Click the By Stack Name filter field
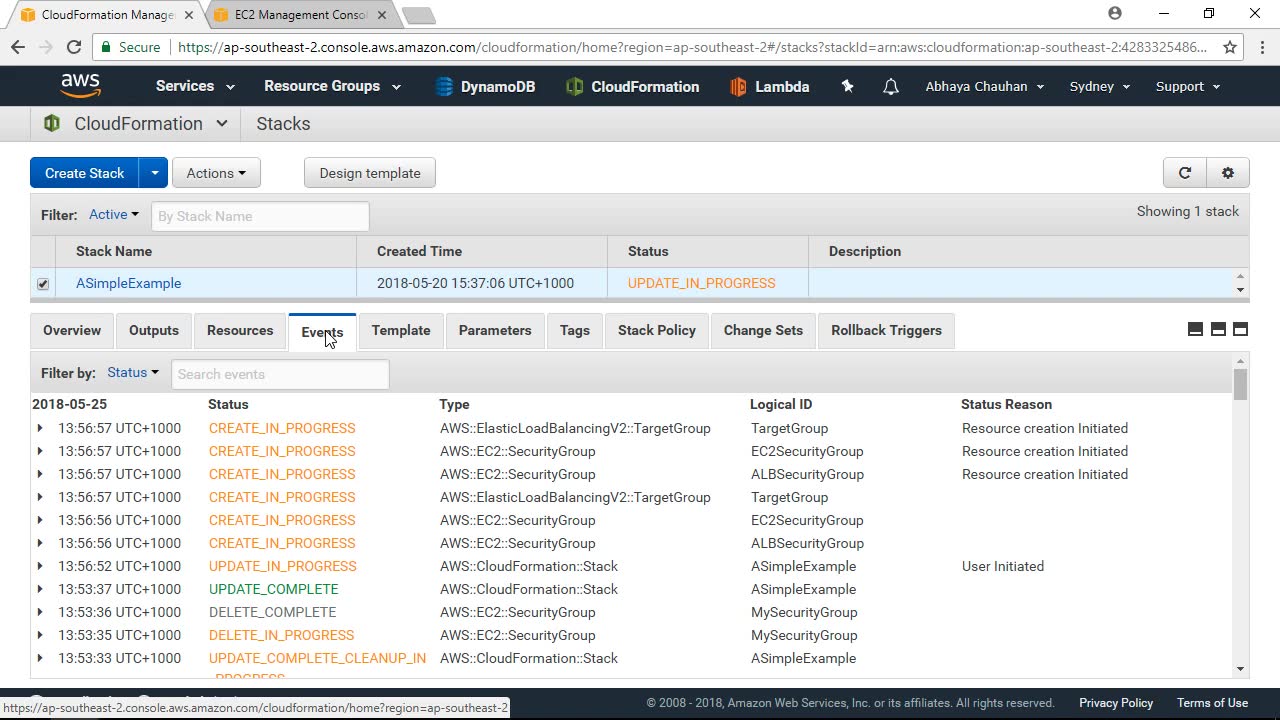 [260, 216]
